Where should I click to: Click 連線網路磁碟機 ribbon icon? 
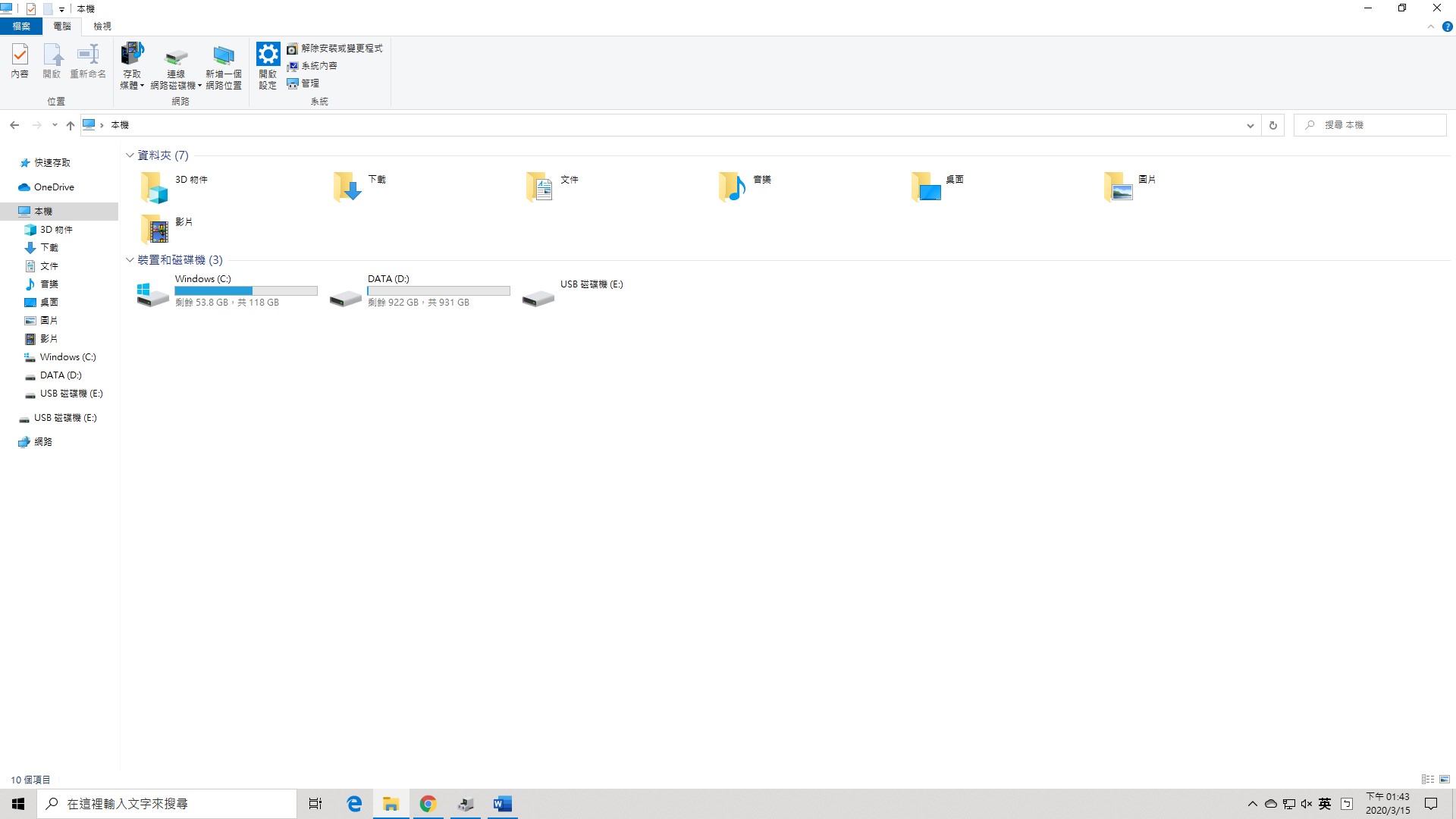176,57
